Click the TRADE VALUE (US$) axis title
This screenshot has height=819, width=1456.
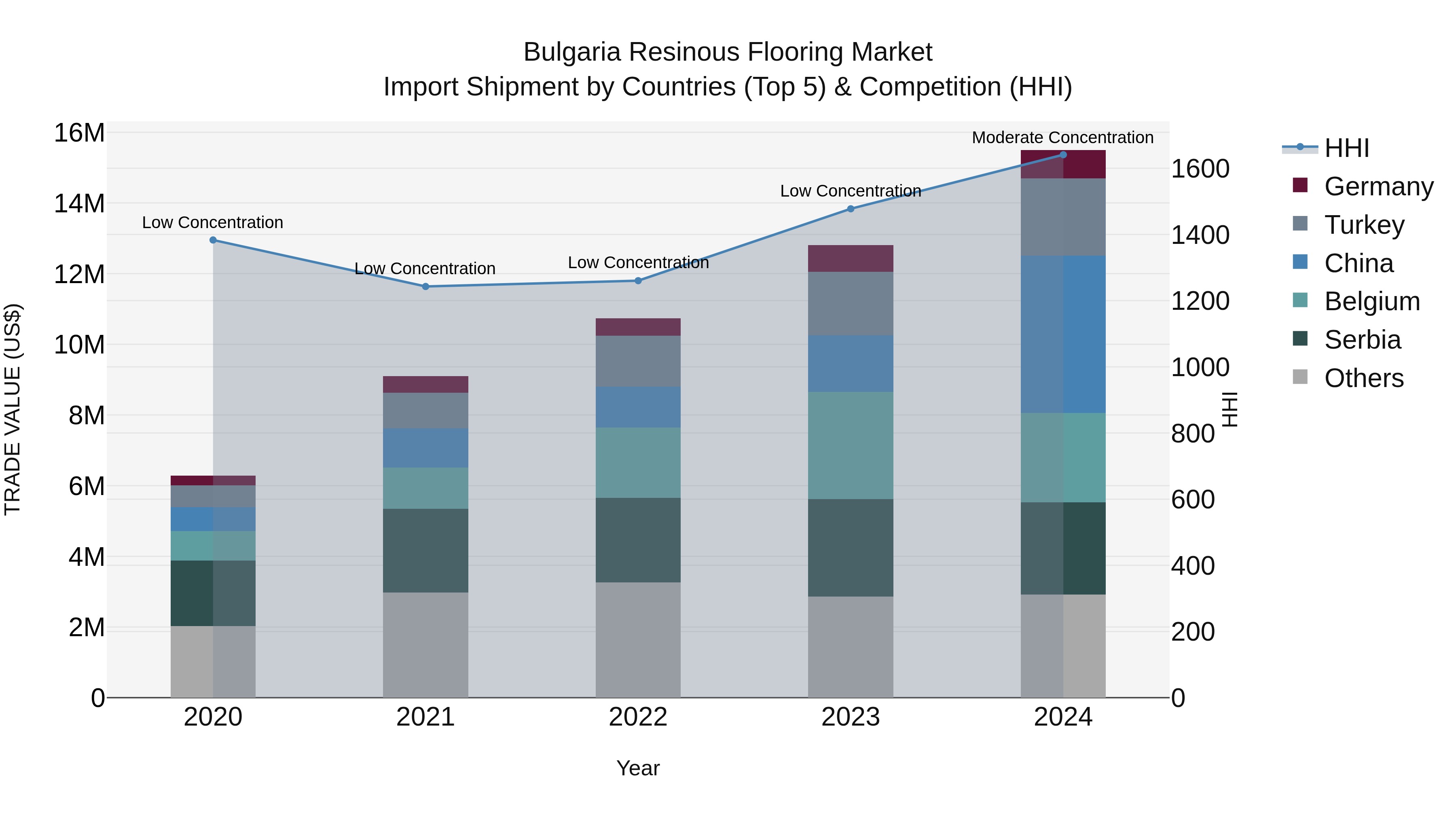[x=13, y=409]
